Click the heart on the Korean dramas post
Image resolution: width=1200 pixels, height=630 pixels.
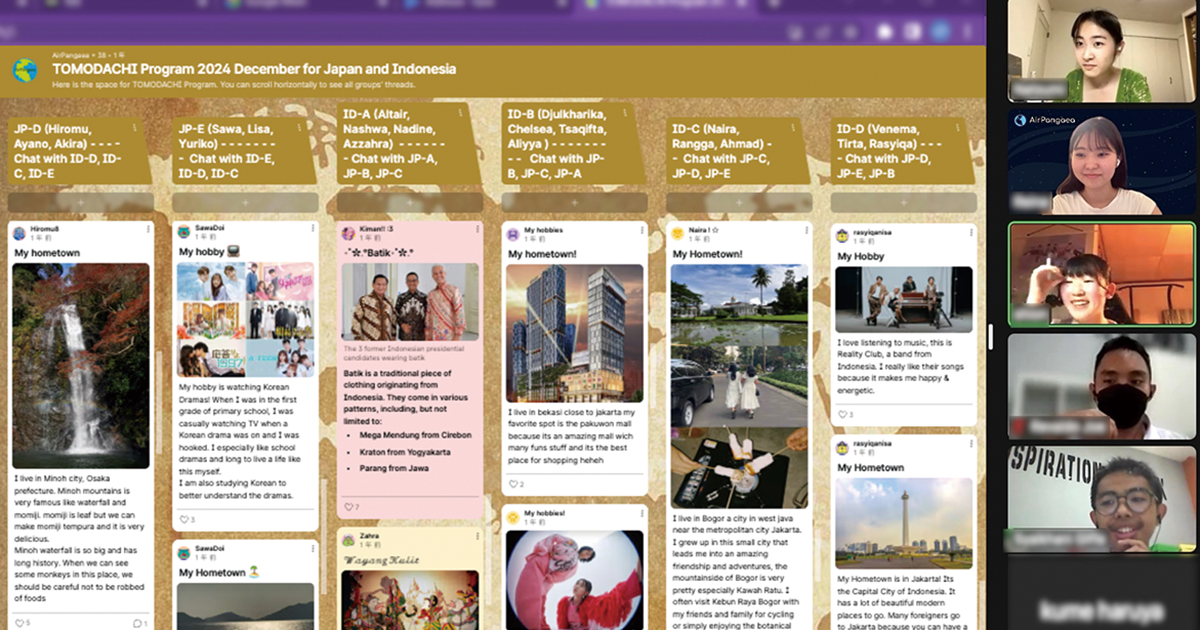pos(185,519)
